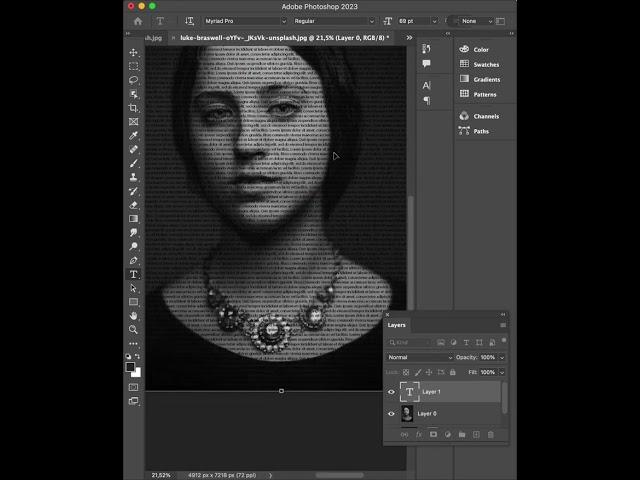Open the Layers panel tab

397,325
